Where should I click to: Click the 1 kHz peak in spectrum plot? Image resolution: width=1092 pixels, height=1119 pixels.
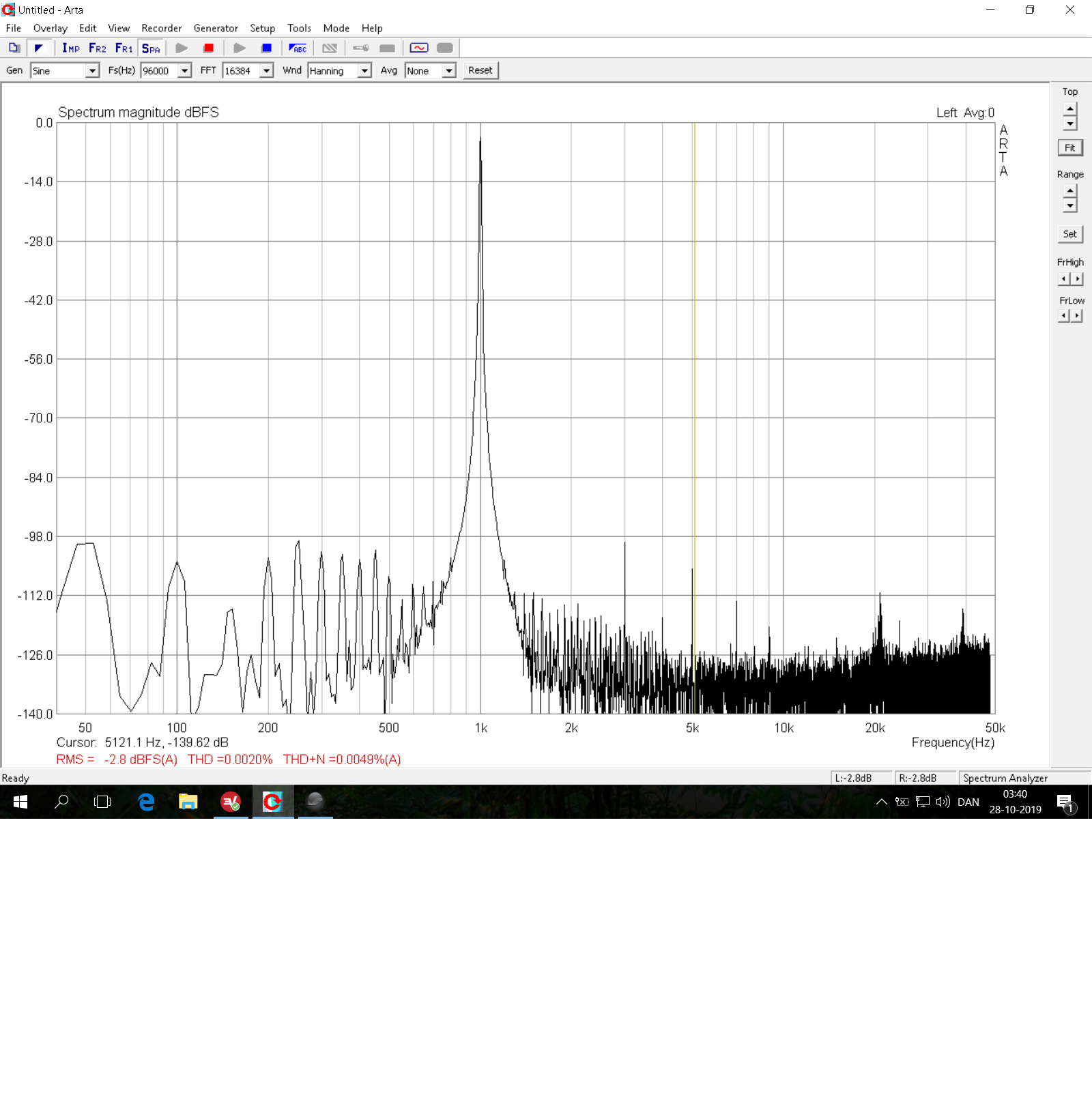[480, 139]
